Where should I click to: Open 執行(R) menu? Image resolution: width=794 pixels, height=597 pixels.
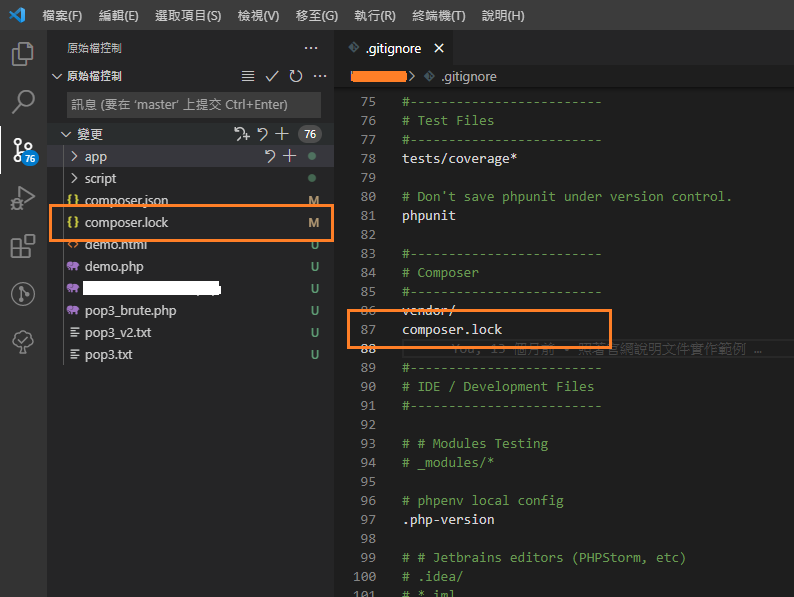coord(375,15)
